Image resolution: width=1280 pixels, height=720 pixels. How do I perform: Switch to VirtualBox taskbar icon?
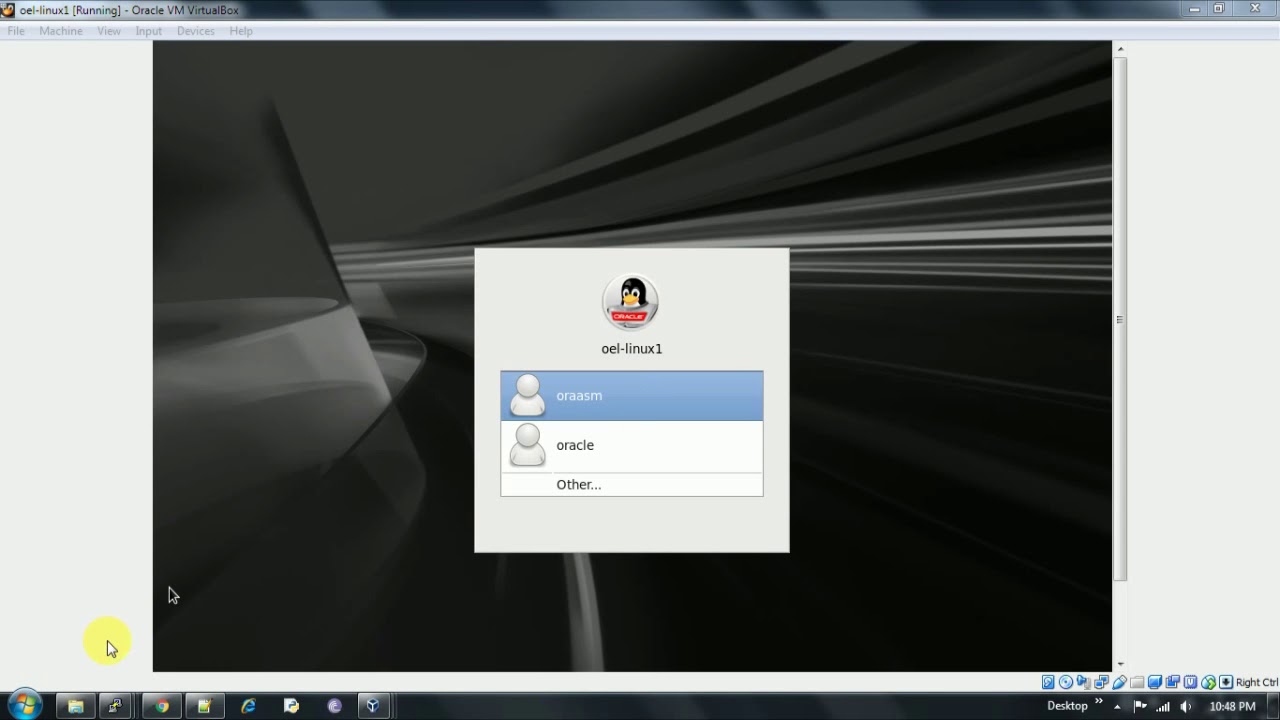(x=373, y=706)
